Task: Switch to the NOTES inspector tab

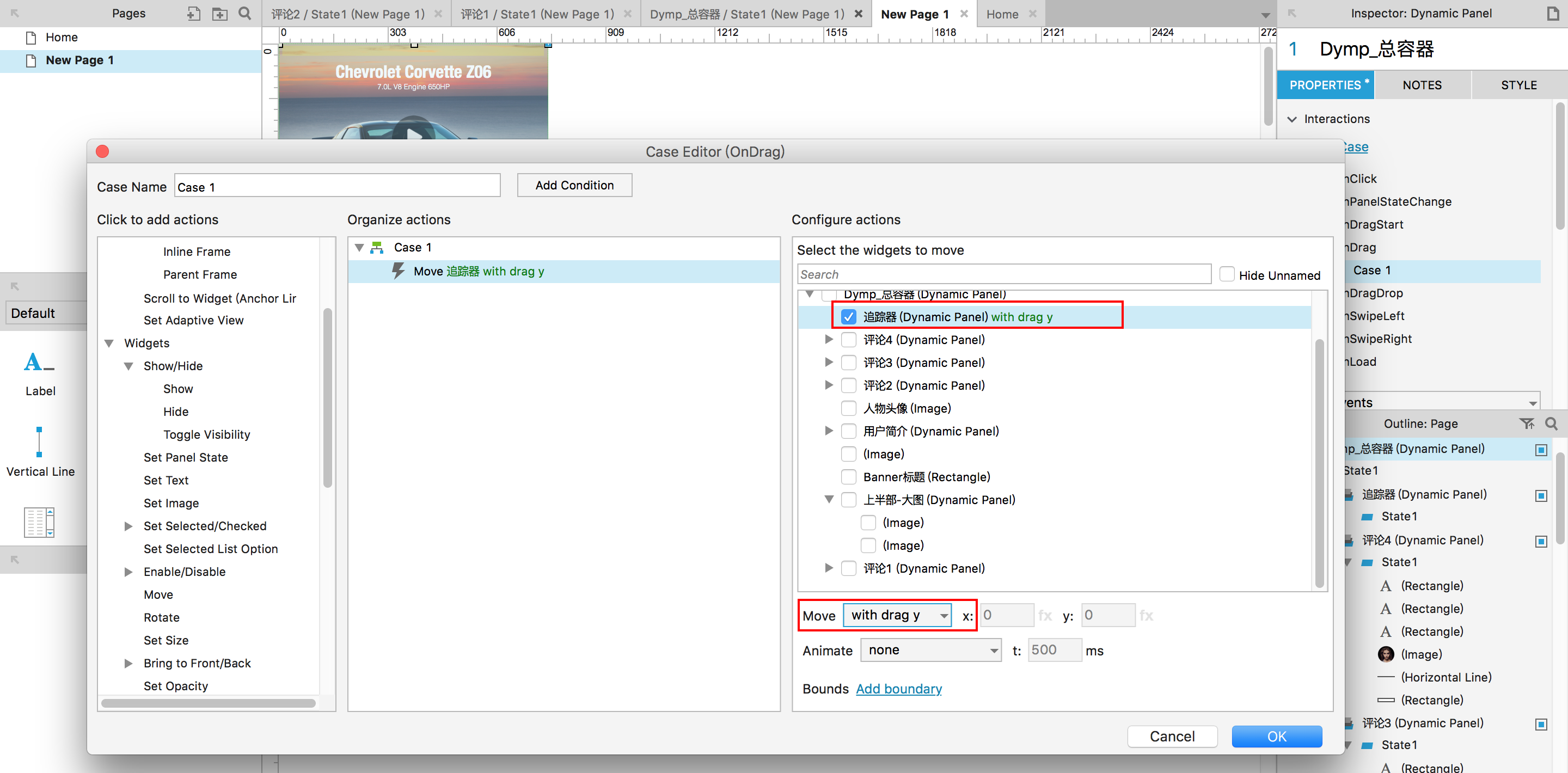Action: pos(1422,85)
